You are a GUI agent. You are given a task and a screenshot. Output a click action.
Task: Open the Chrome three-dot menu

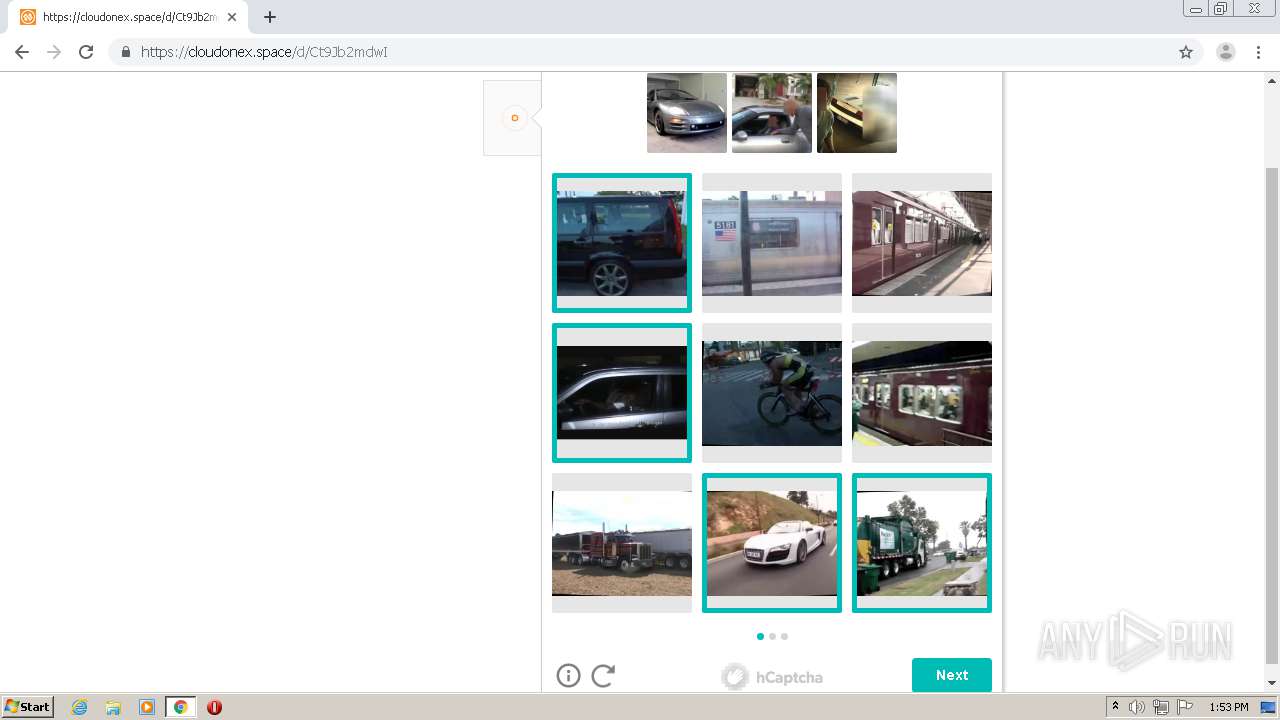point(1259,52)
